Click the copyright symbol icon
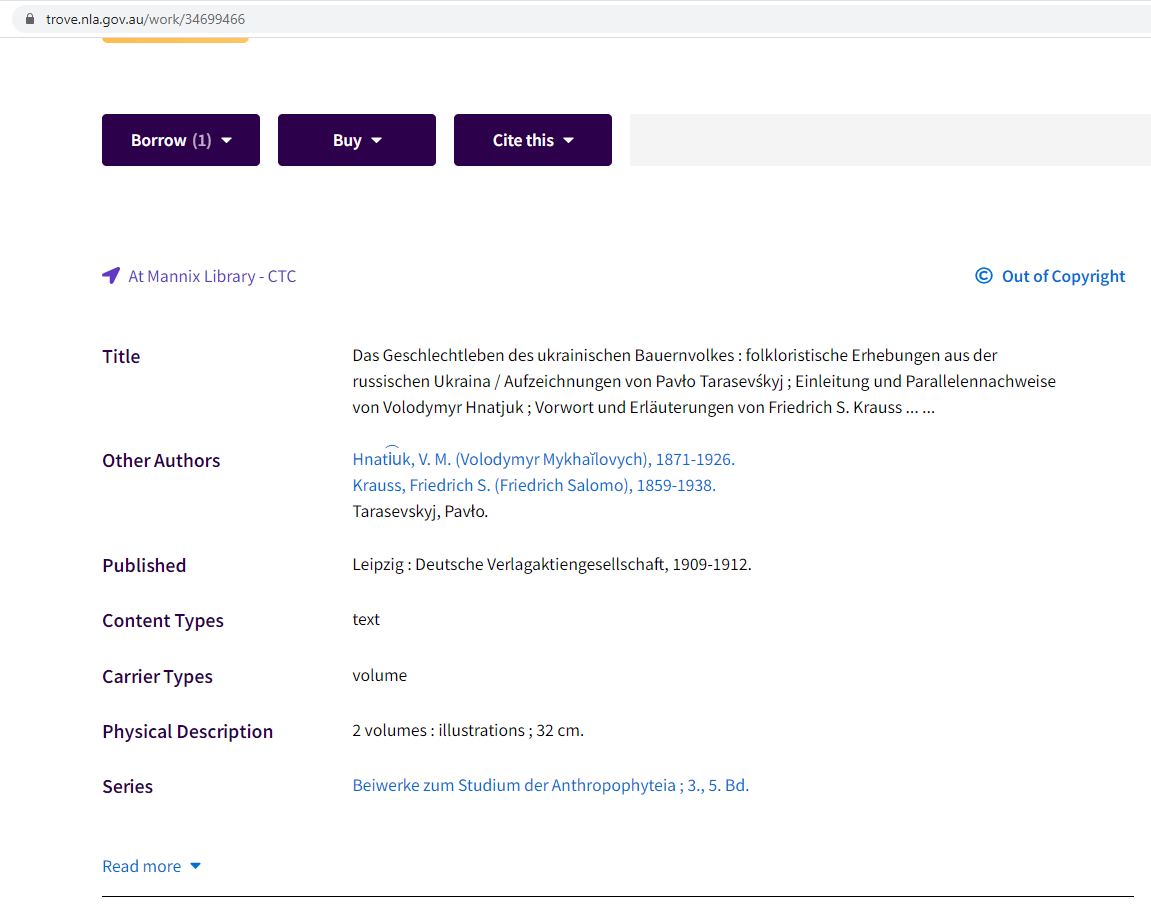This screenshot has width=1151, height=910. coord(983,276)
